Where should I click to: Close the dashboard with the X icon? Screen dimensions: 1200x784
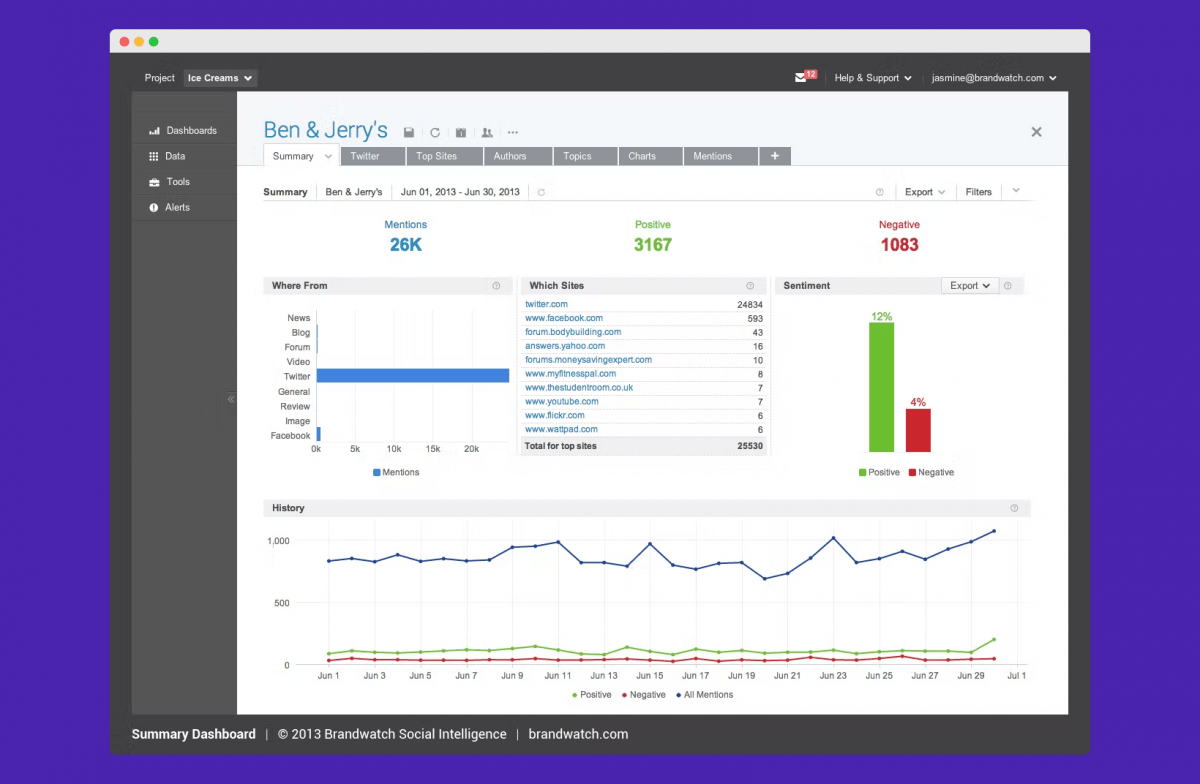[x=1036, y=132]
